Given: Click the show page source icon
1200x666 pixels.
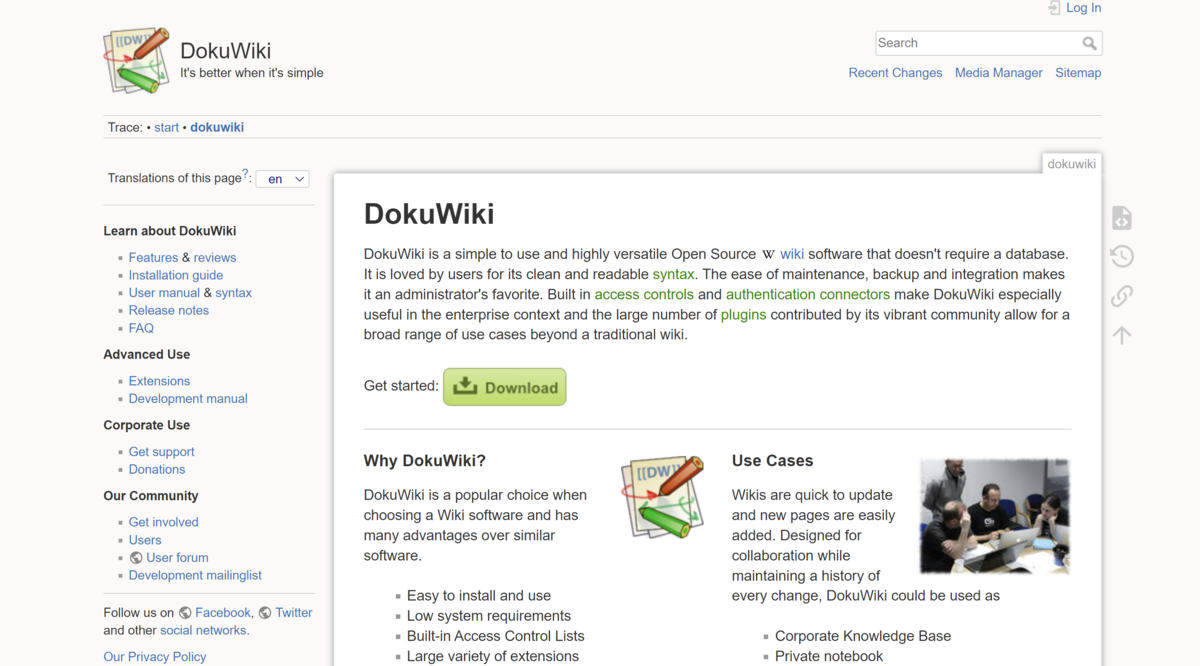Looking at the screenshot, I should (x=1122, y=218).
